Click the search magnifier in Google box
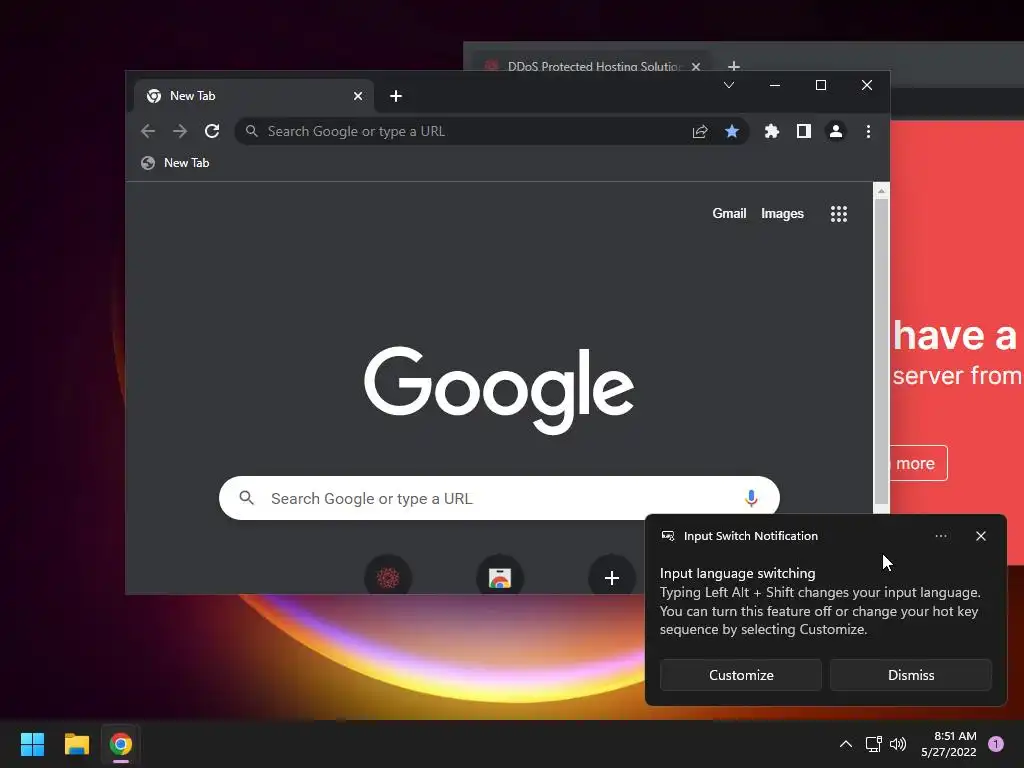The image size is (1024, 768). (246, 498)
